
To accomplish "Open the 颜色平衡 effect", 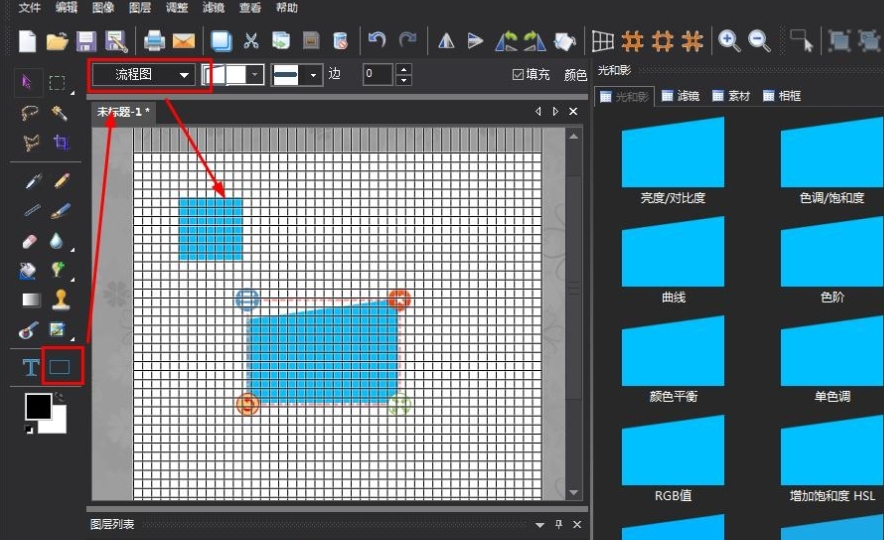I will [673, 359].
